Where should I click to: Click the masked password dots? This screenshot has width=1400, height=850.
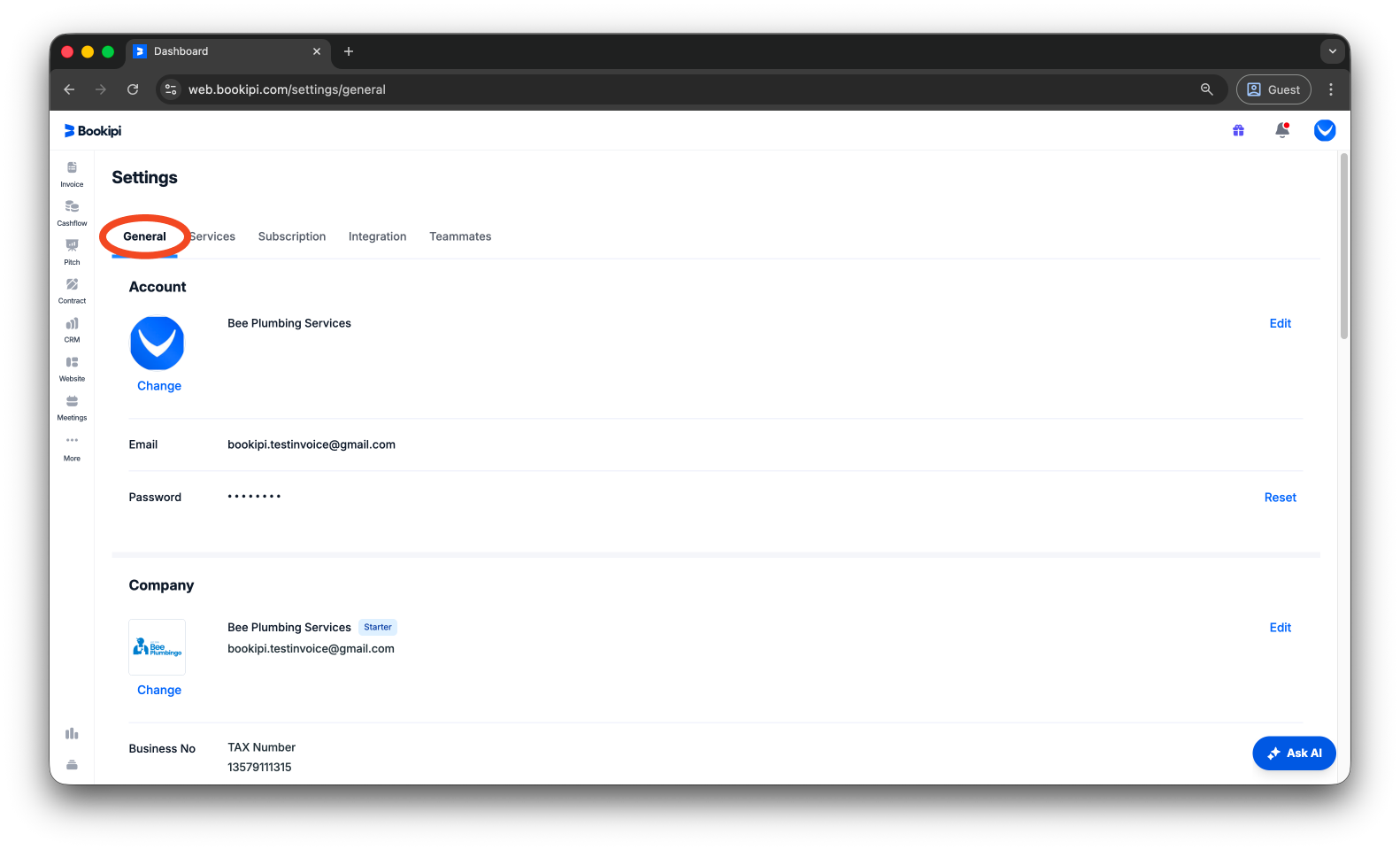(254, 497)
